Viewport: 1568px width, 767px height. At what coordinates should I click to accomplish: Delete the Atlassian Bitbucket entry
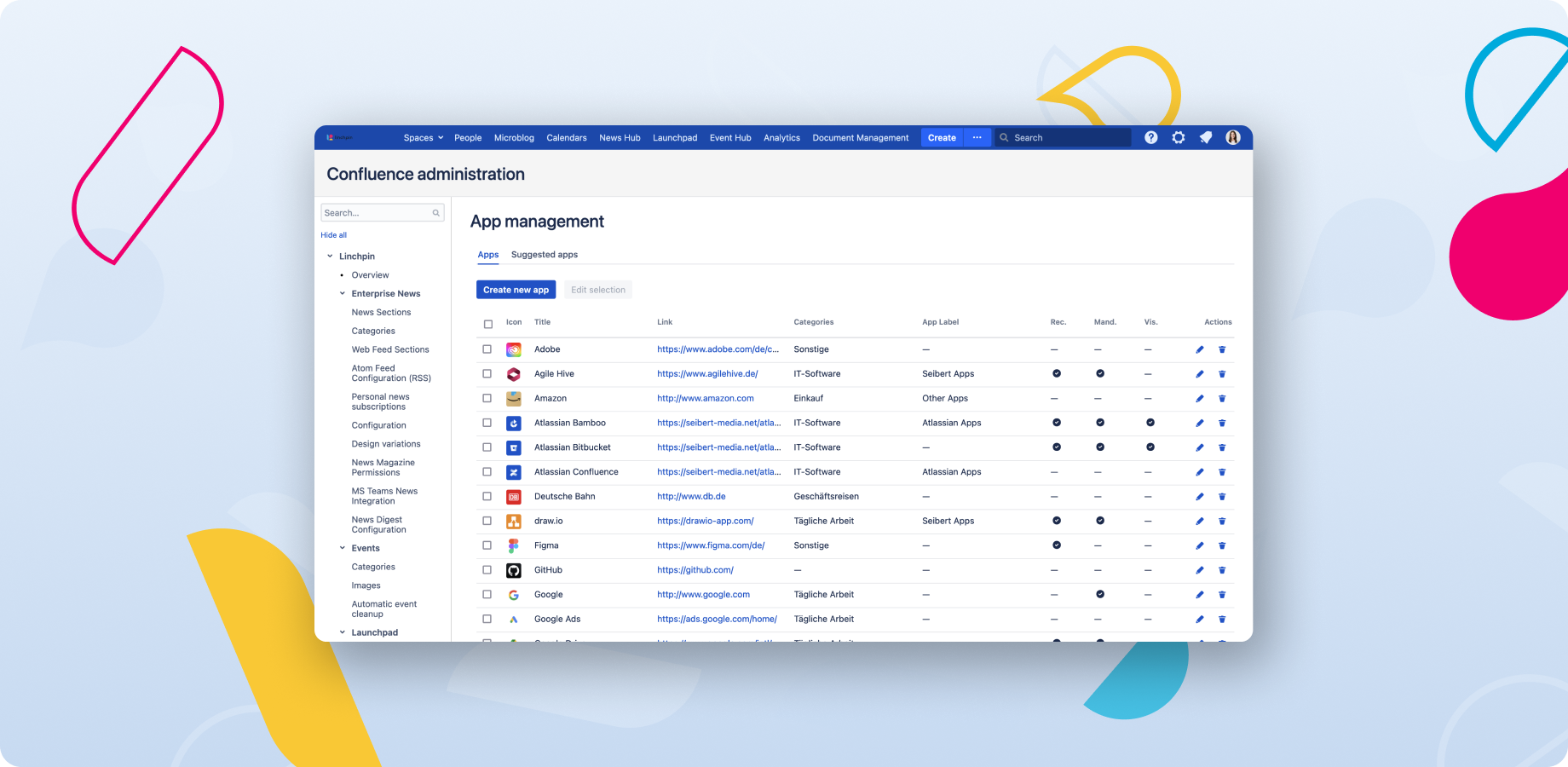(1222, 447)
